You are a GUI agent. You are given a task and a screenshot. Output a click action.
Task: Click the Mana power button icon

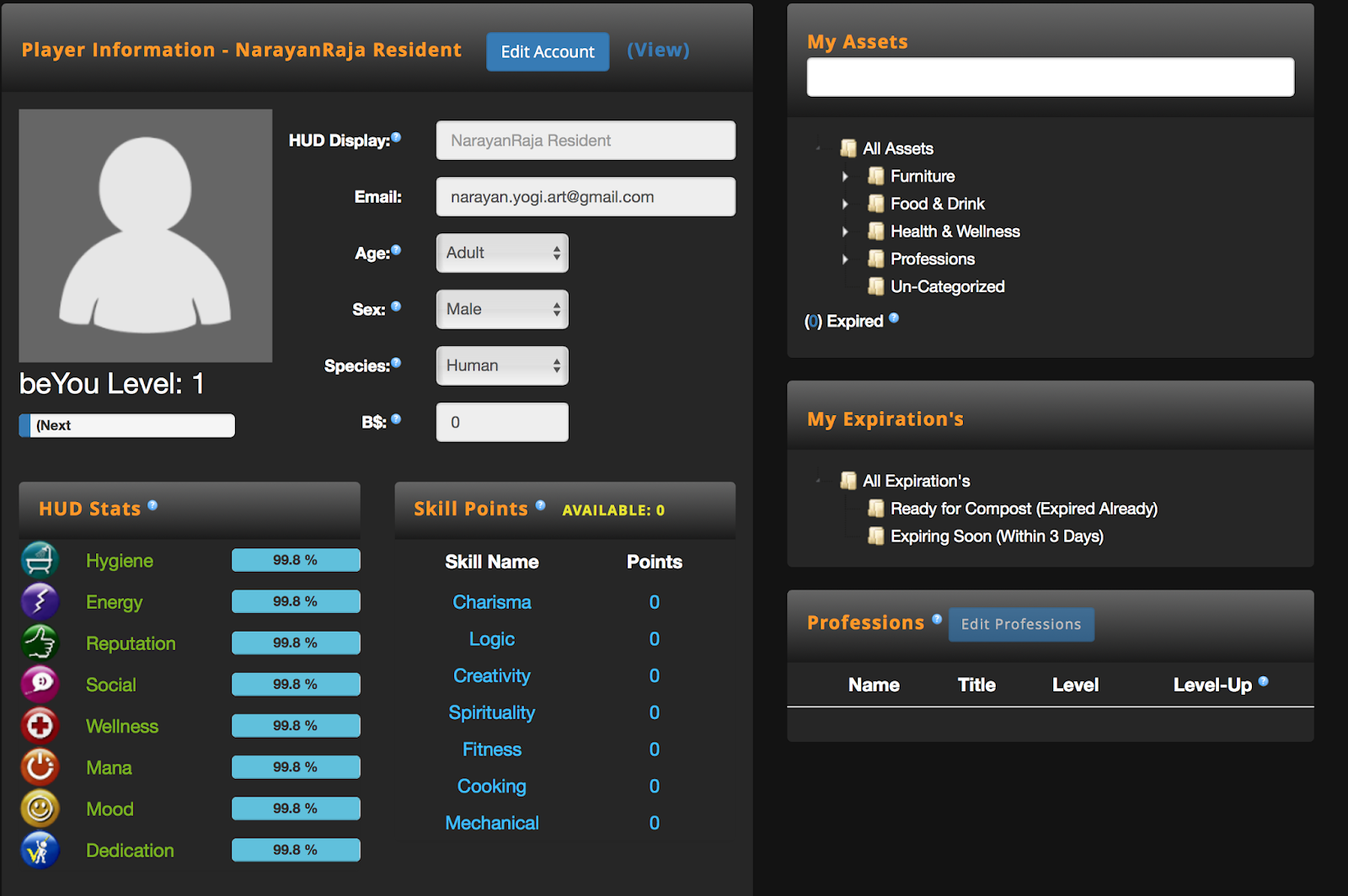pos(40,766)
